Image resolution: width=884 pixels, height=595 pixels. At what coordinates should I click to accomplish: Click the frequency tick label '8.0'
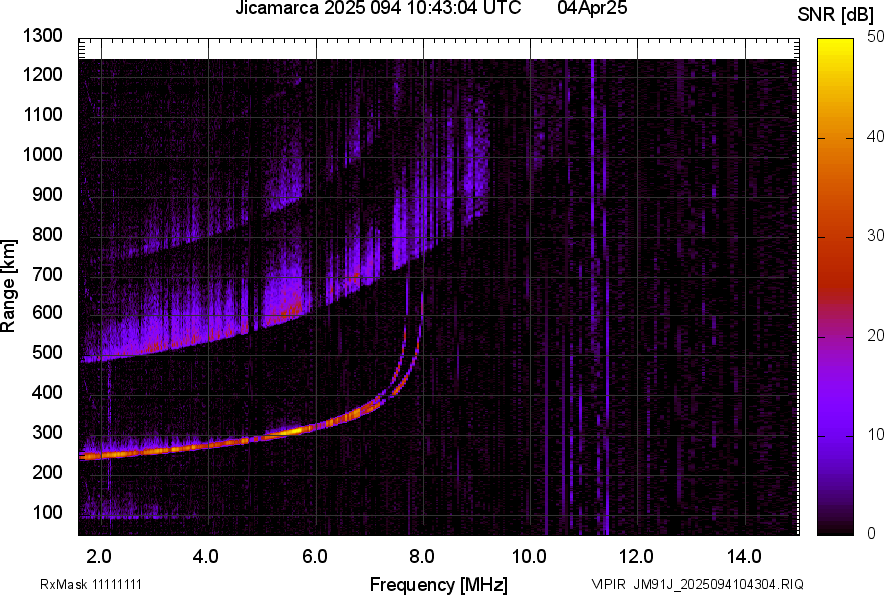click(x=421, y=557)
